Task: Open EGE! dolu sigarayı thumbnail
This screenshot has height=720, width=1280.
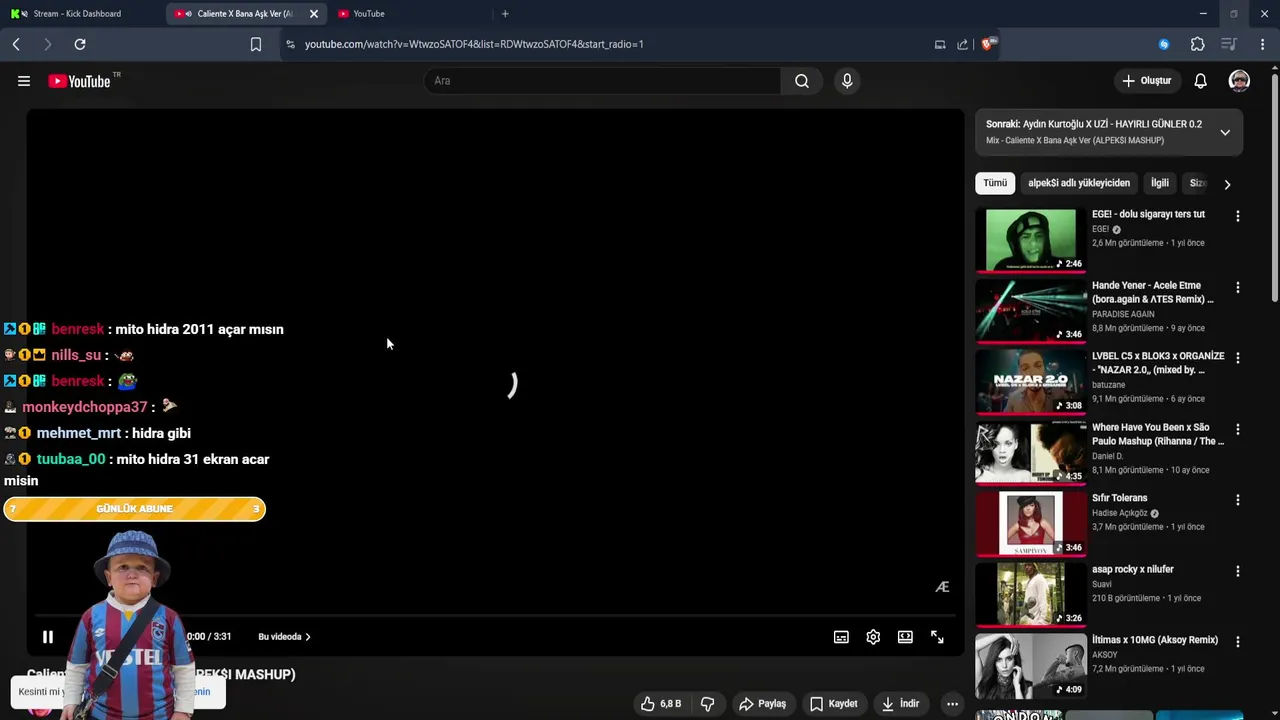Action: (1031, 240)
